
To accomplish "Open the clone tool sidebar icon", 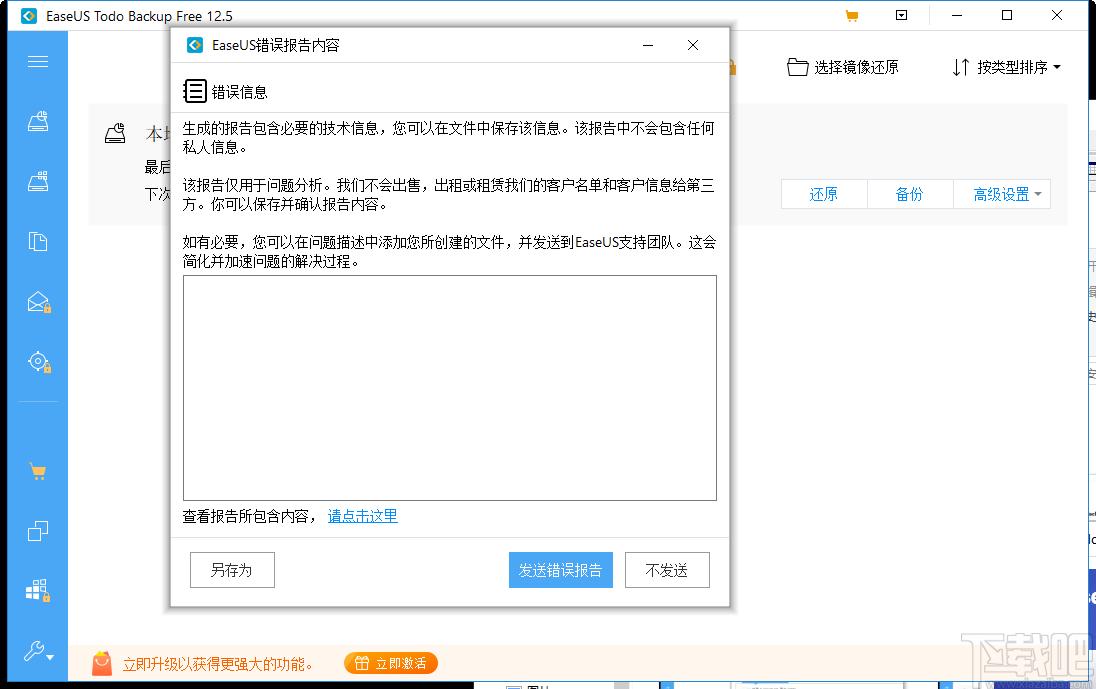I will (x=38, y=531).
